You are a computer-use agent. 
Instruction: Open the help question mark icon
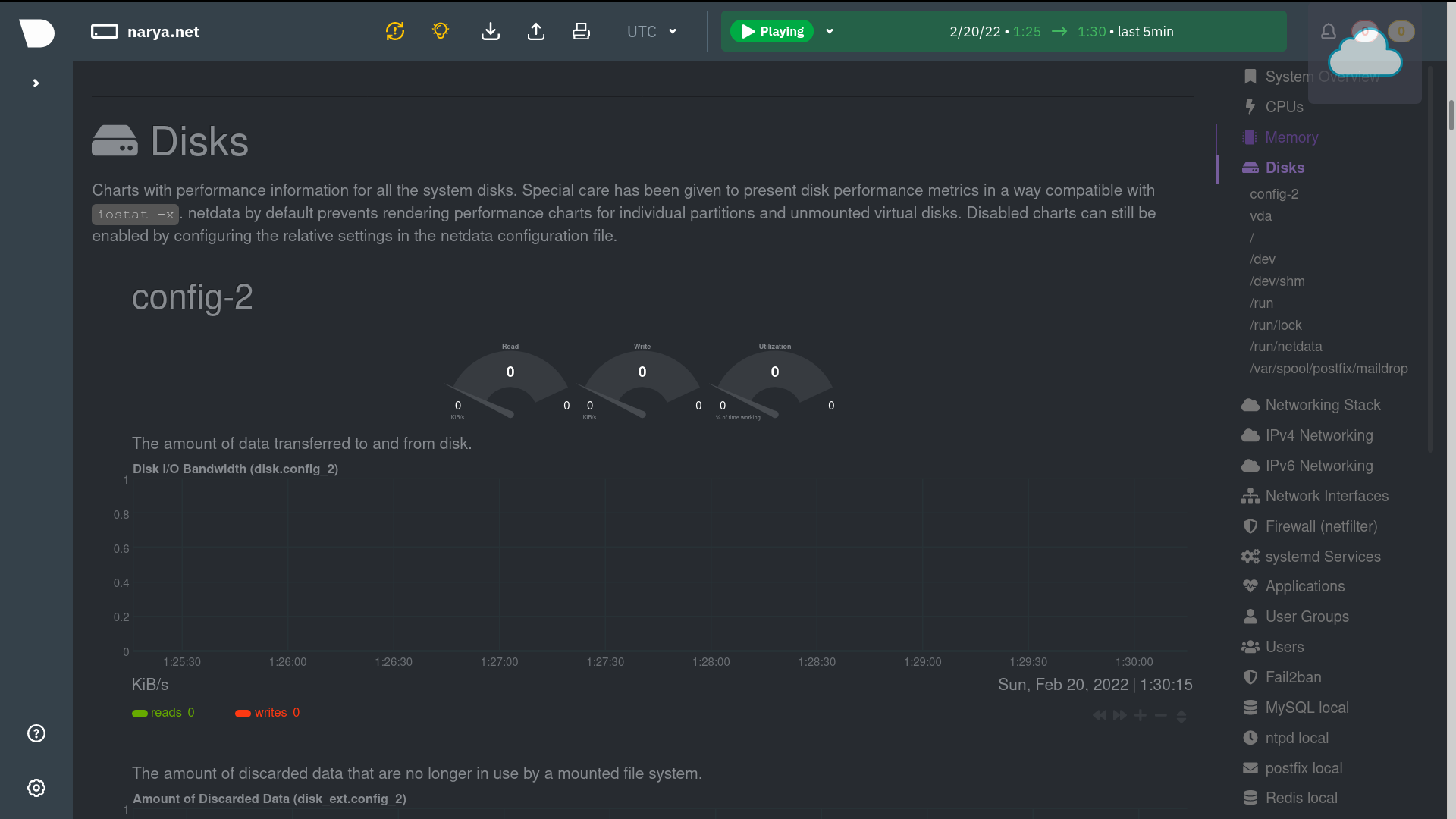click(36, 733)
